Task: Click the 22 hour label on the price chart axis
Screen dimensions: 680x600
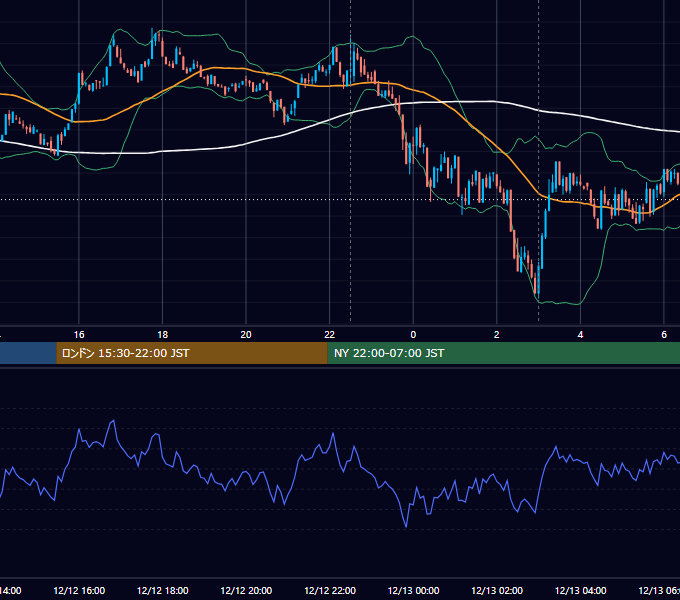Action: click(x=330, y=335)
